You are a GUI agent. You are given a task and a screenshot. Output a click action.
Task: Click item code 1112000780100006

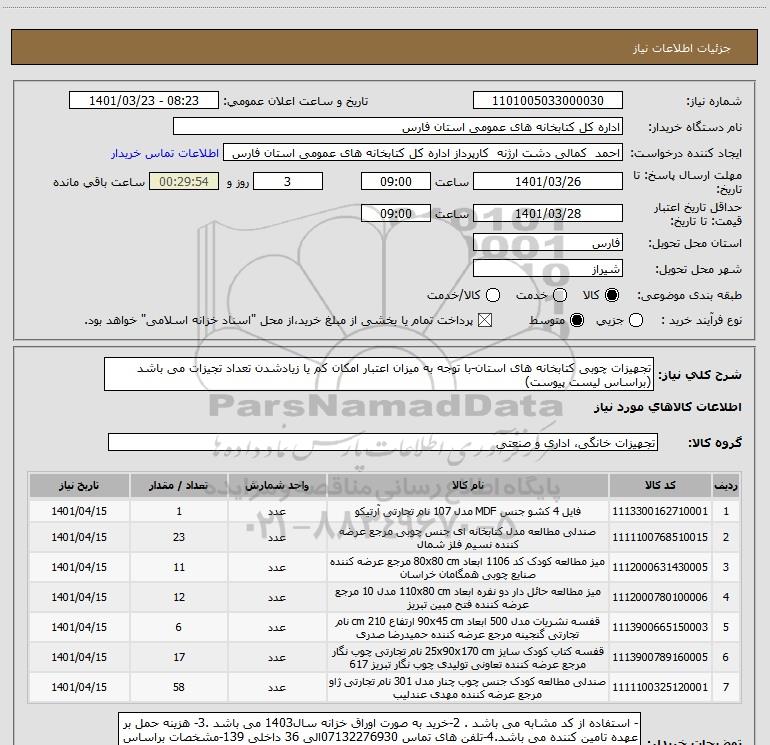coord(660,597)
